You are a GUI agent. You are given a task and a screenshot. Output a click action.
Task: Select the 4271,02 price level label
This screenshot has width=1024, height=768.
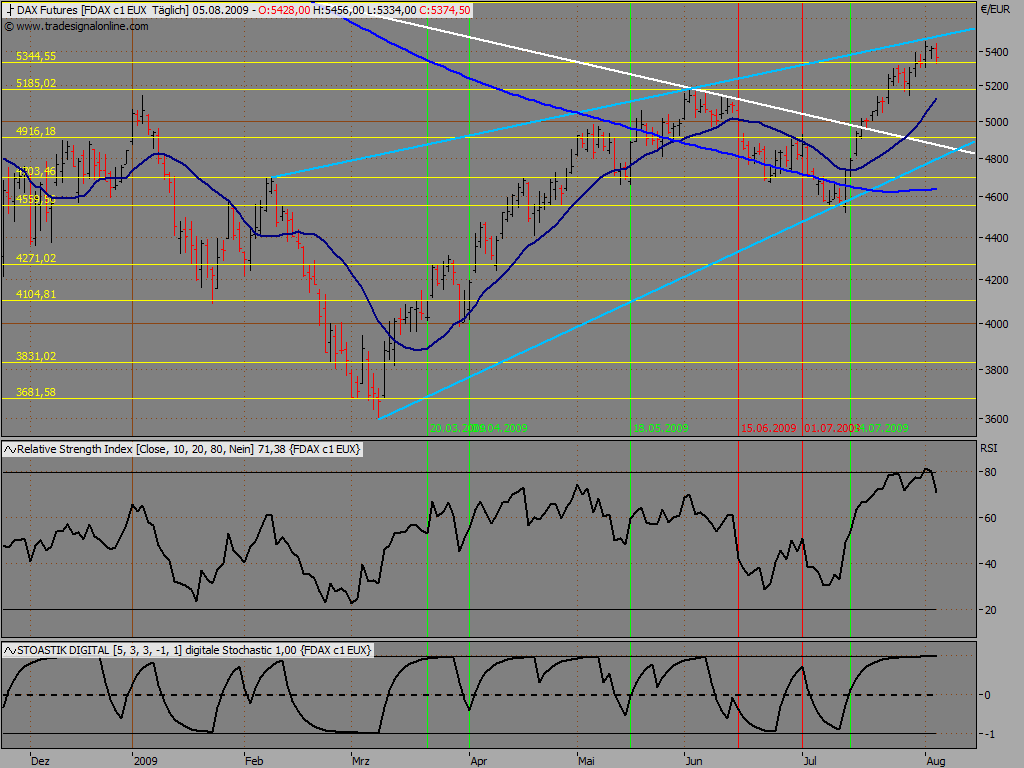pyautogui.click(x=36, y=258)
